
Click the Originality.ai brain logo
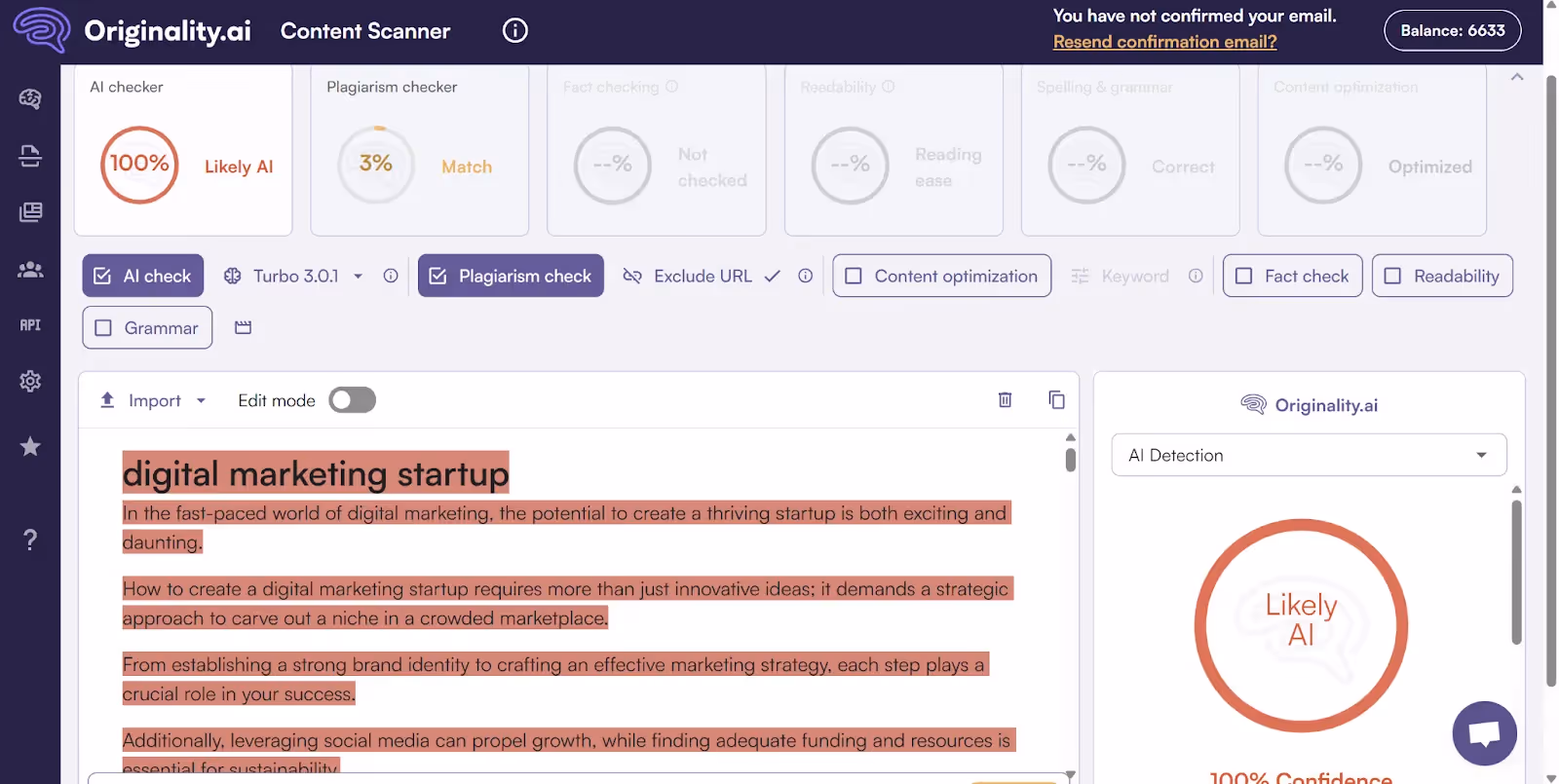41,30
